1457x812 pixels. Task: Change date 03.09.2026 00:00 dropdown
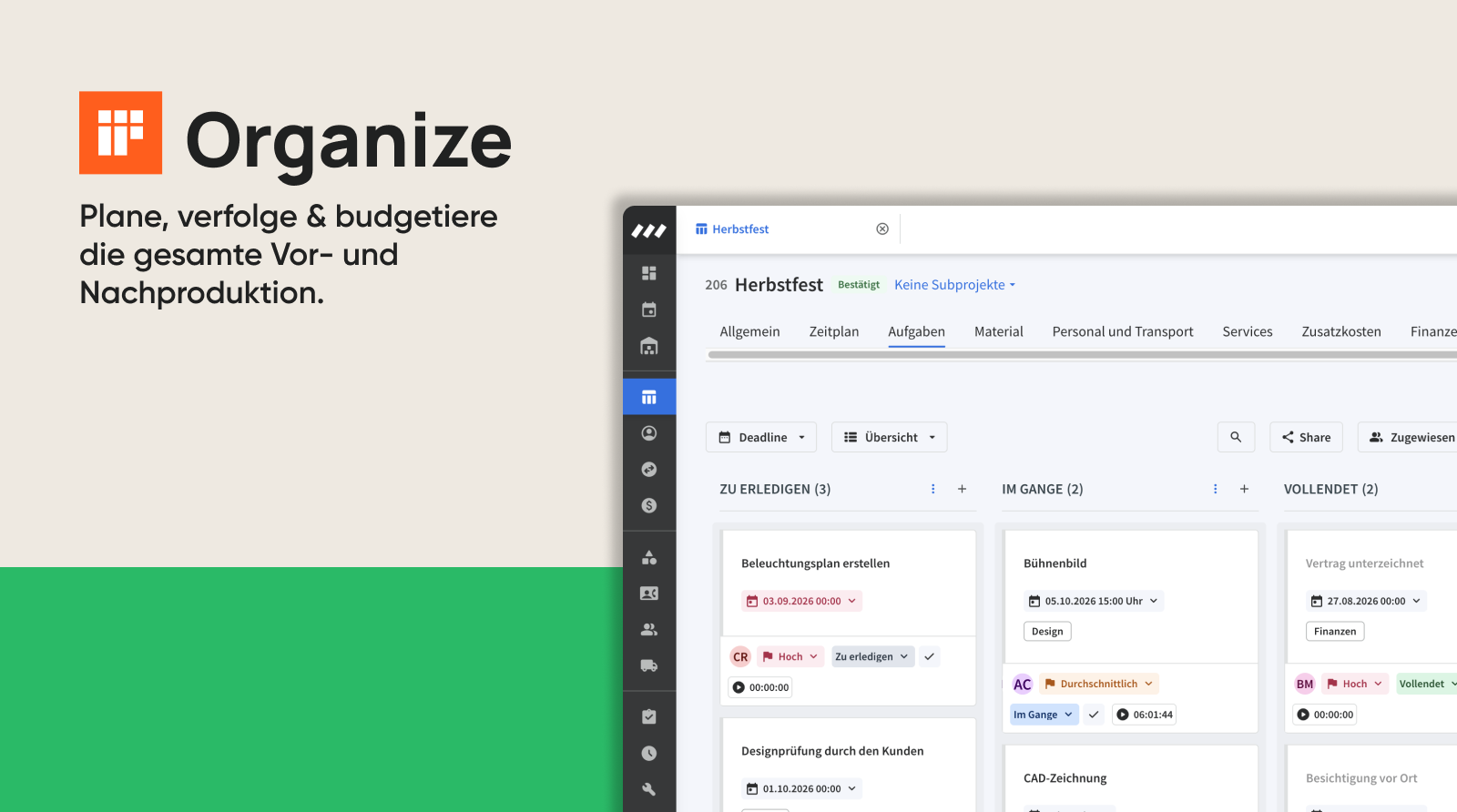click(801, 601)
